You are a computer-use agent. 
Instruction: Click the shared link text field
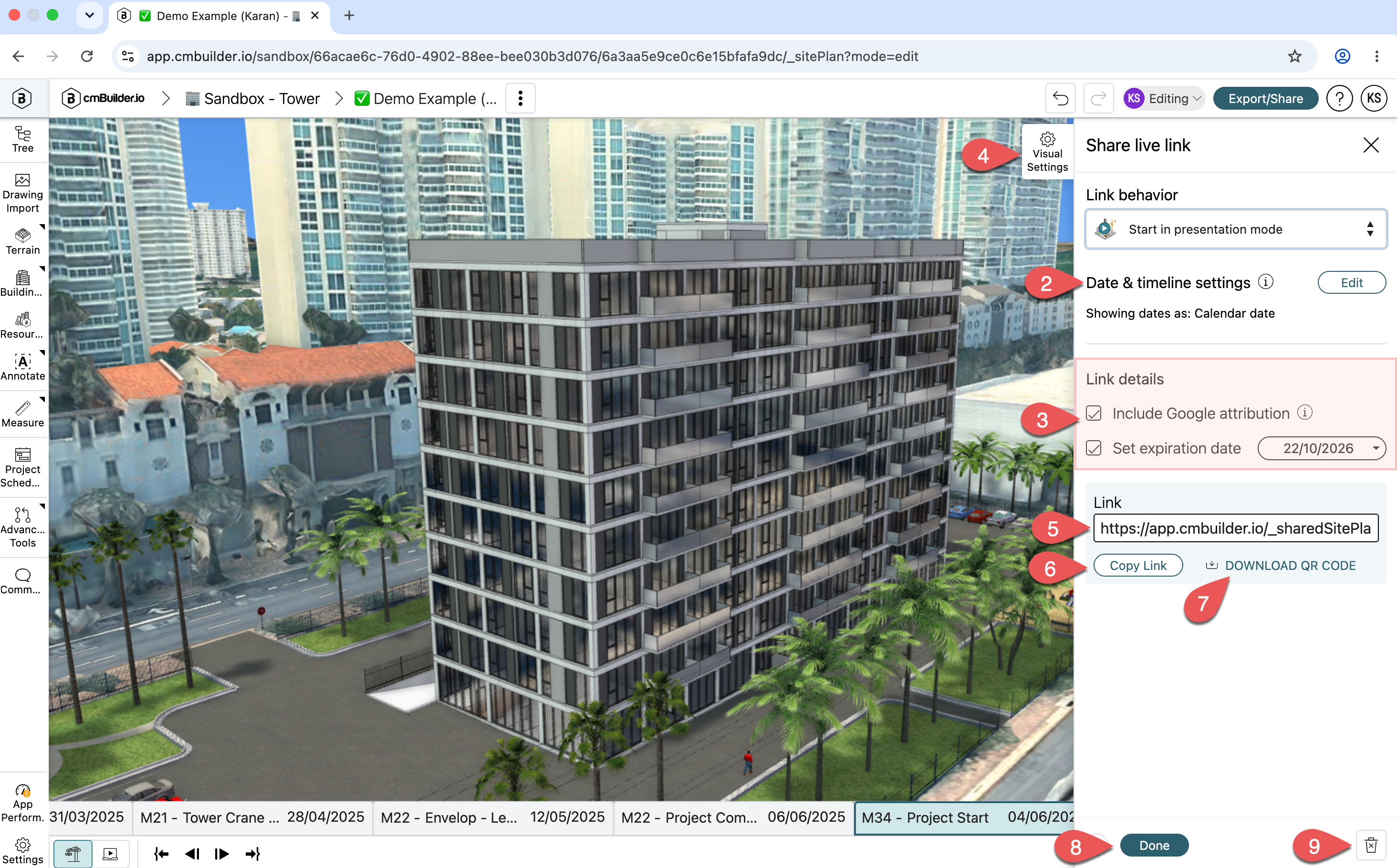pyautogui.click(x=1236, y=528)
